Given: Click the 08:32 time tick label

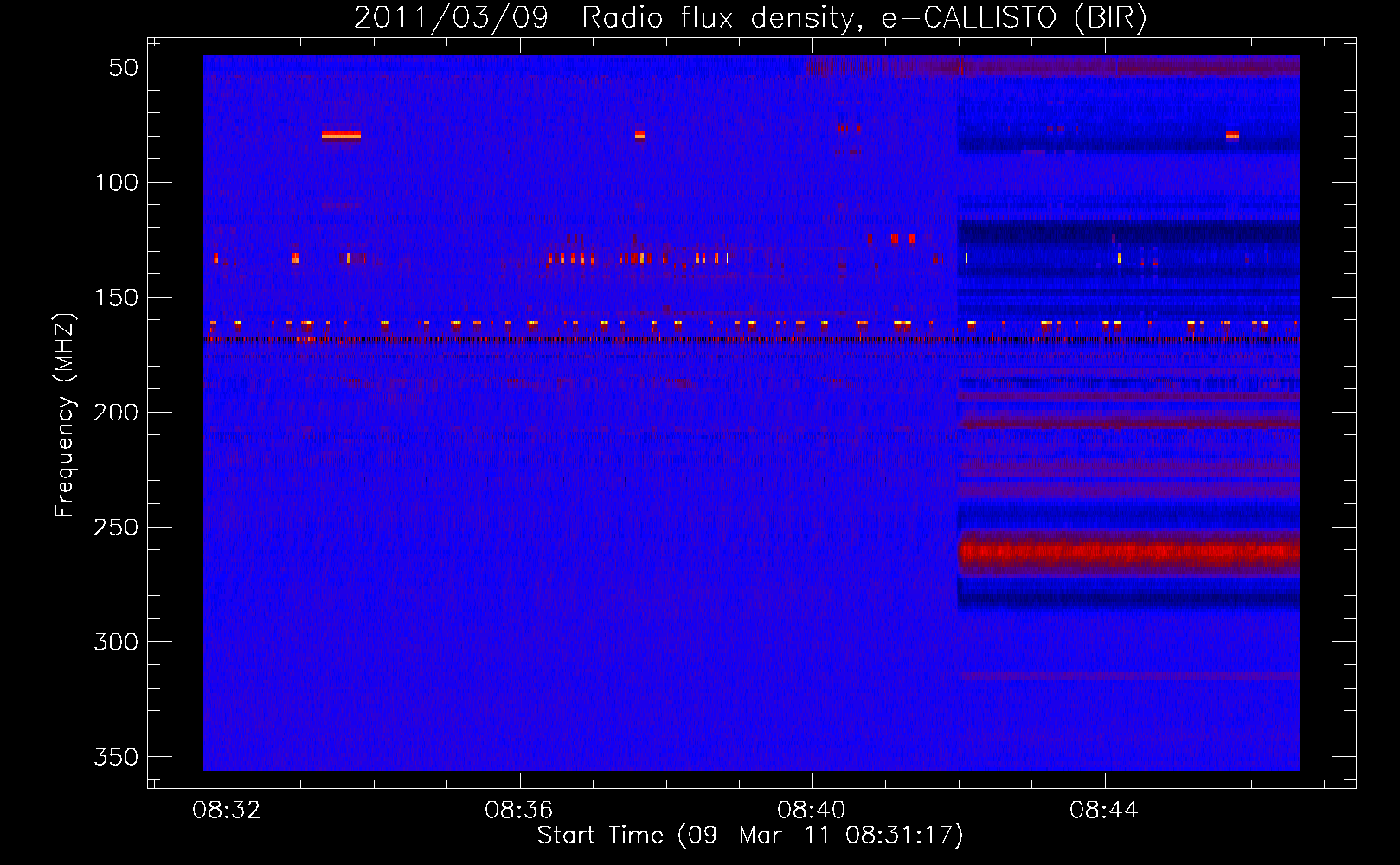Looking at the screenshot, I should click(x=227, y=811).
